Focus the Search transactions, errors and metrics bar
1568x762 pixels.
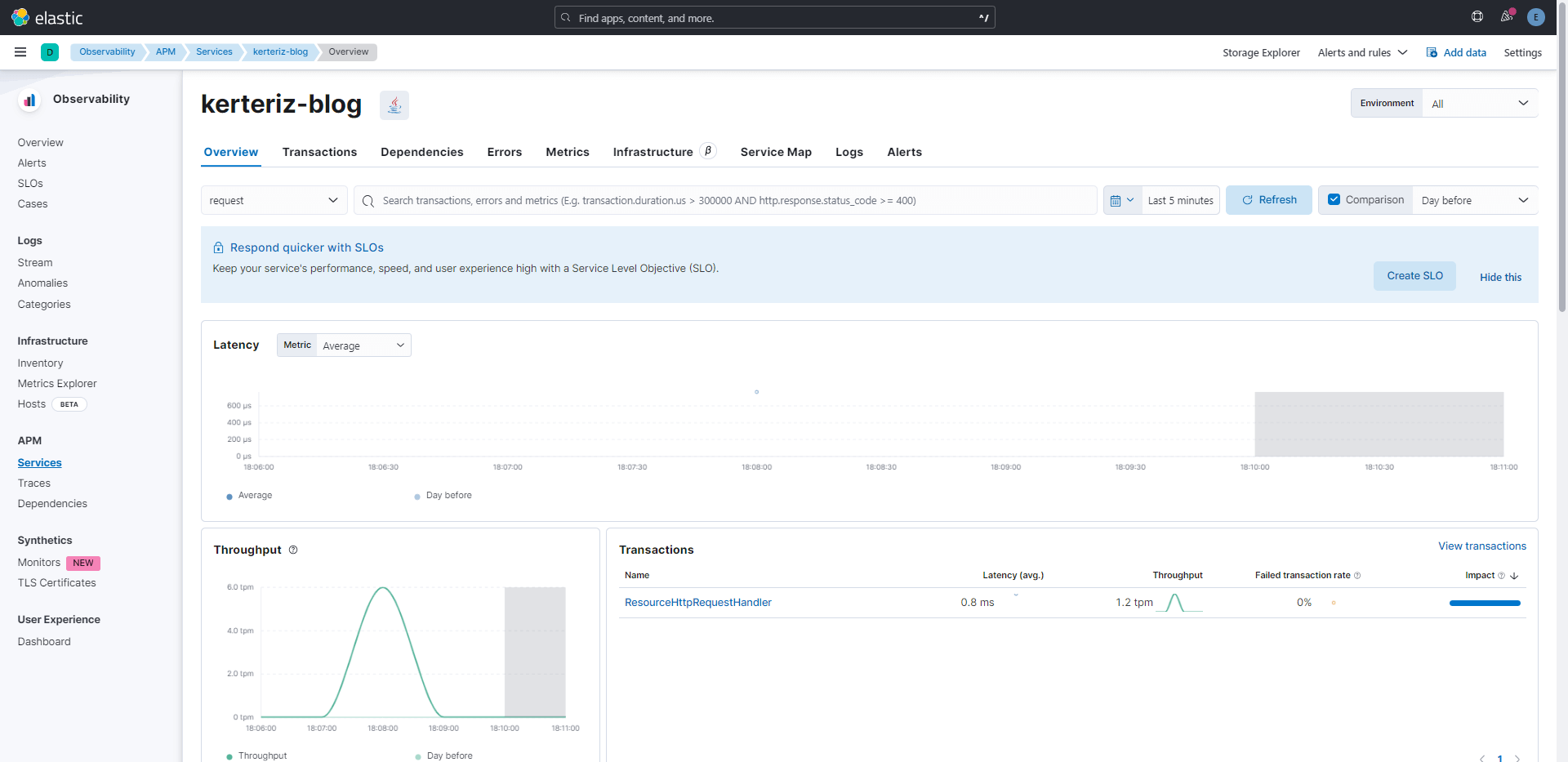click(x=725, y=200)
